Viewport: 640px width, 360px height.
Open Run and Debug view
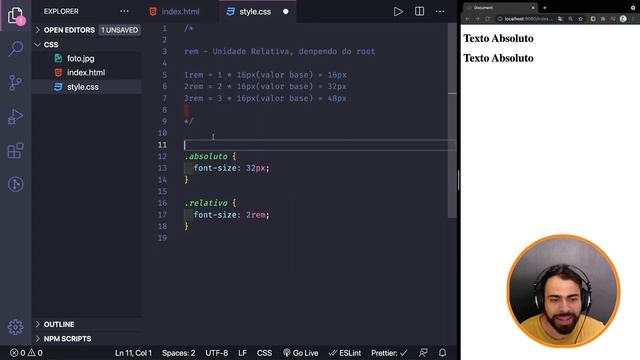[x=16, y=117]
